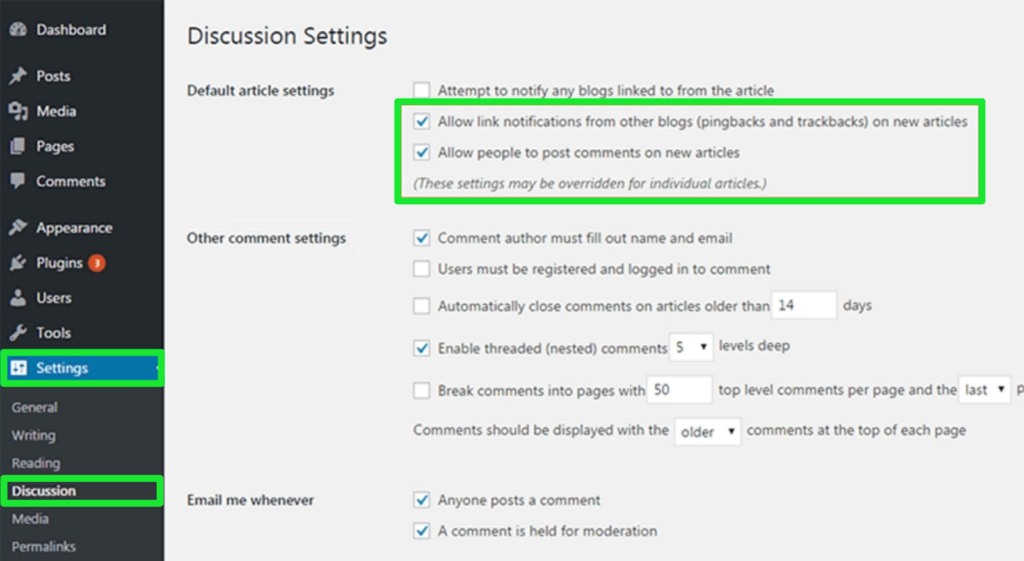The image size is (1024, 561).
Task: Click the Posts pushpin icon
Action: (x=17, y=76)
